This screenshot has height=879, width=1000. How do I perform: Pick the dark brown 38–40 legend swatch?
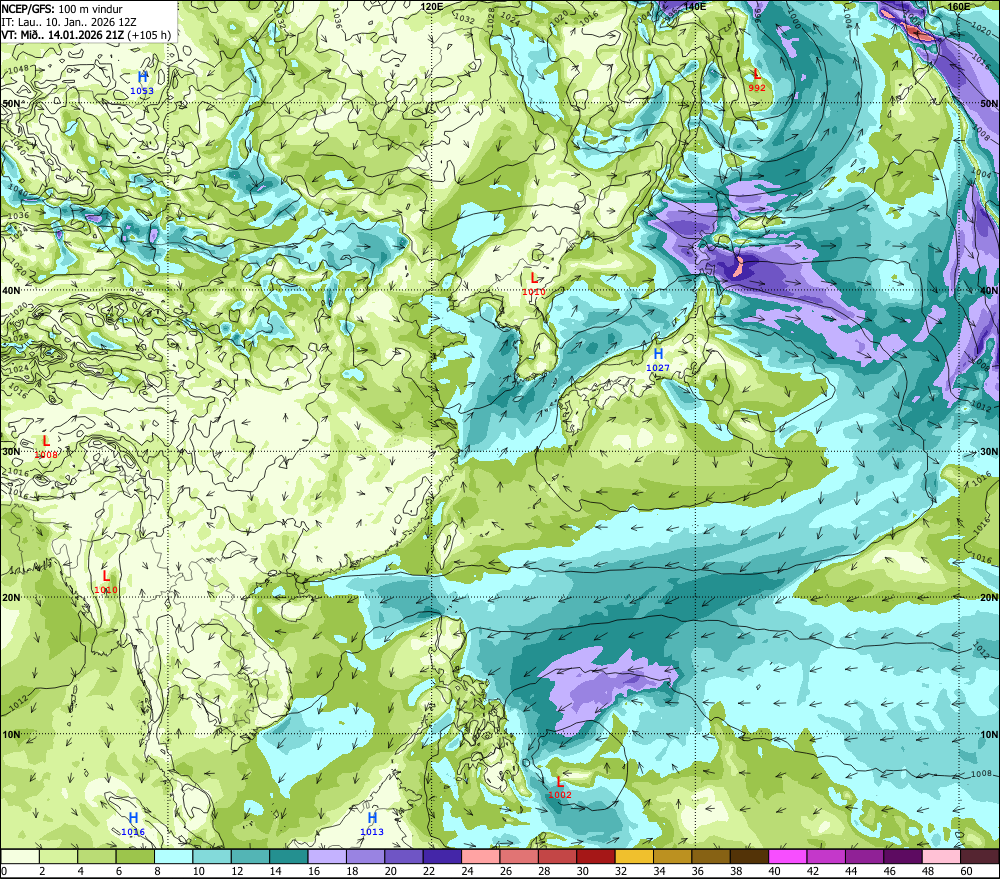tap(749, 856)
